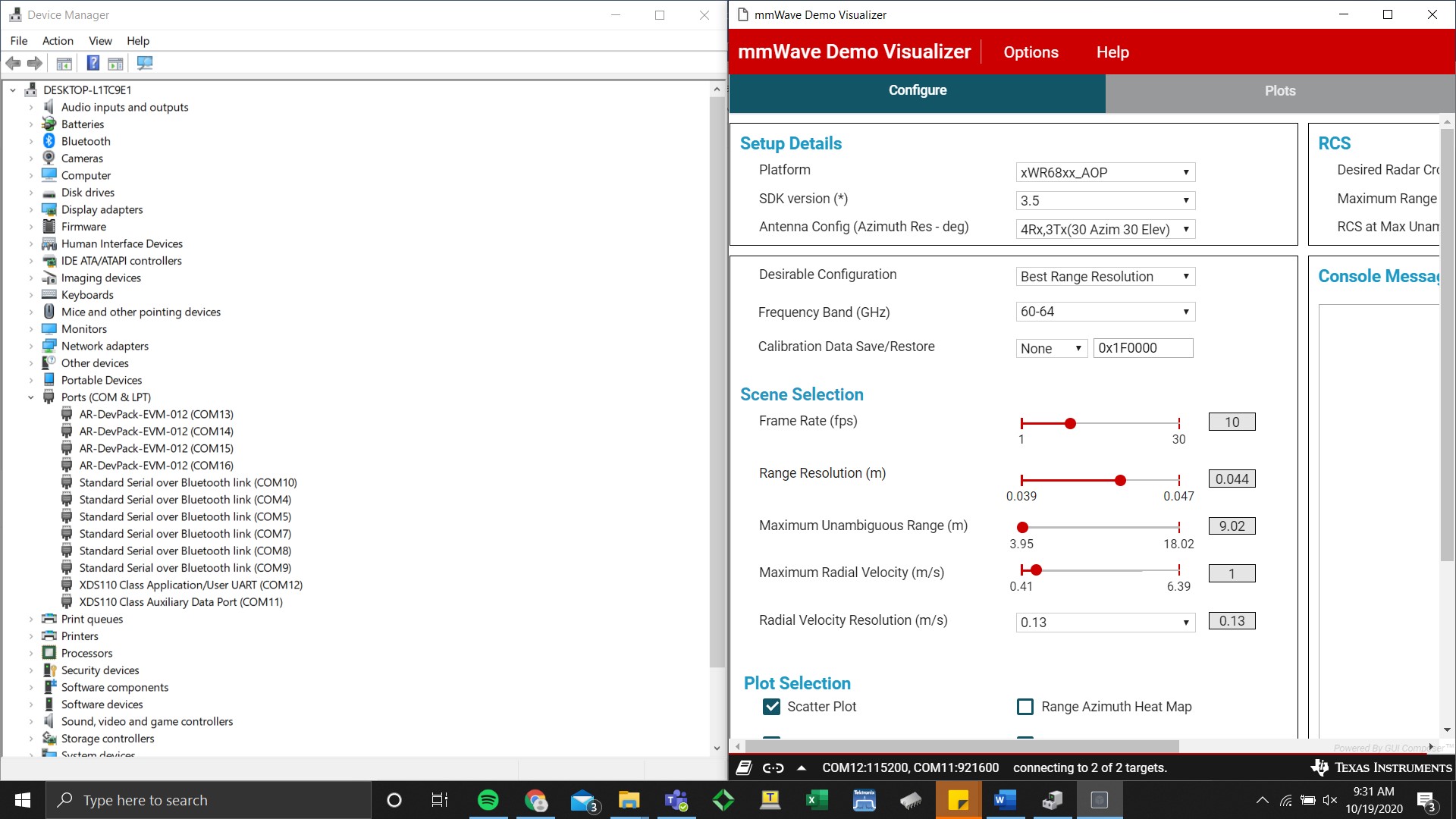
Task: Open the log book icon in status bar
Action: pos(744,767)
